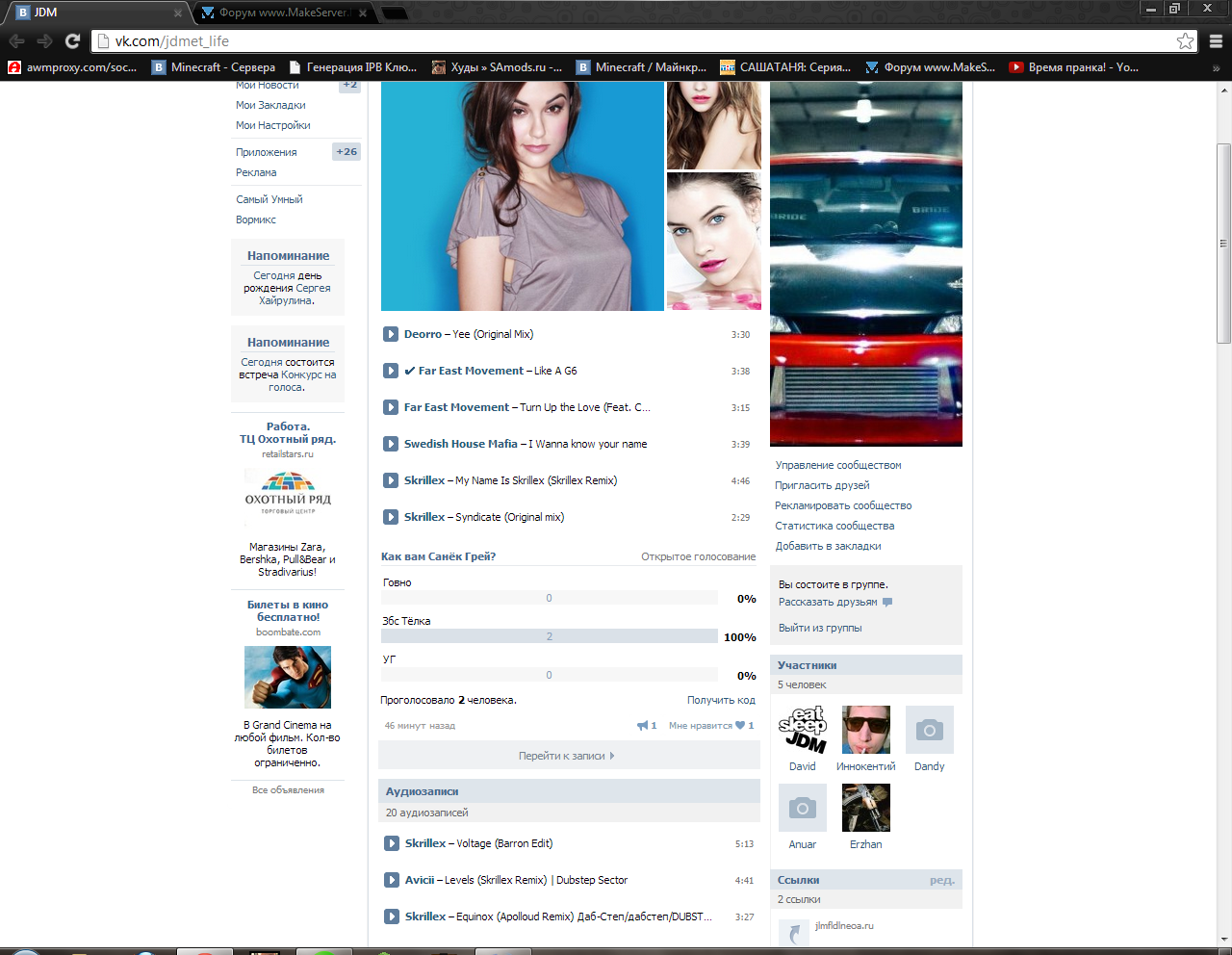Open Приложения in sidebar

pyautogui.click(x=266, y=152)
